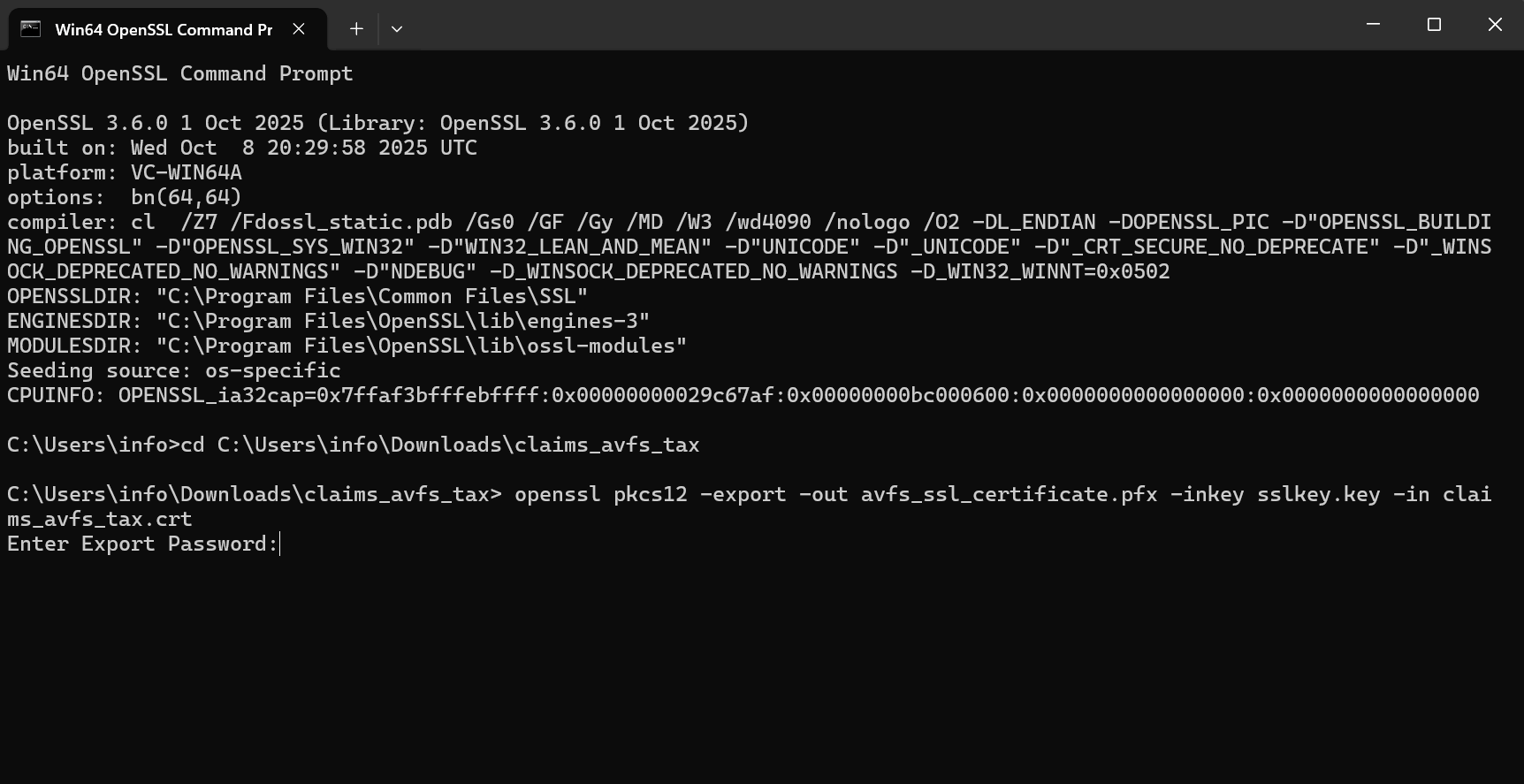The height and width of the screenshot is (784, 1524).
Task: Click the cd claims_avfs_tax command line
Action: coord(354,445)
